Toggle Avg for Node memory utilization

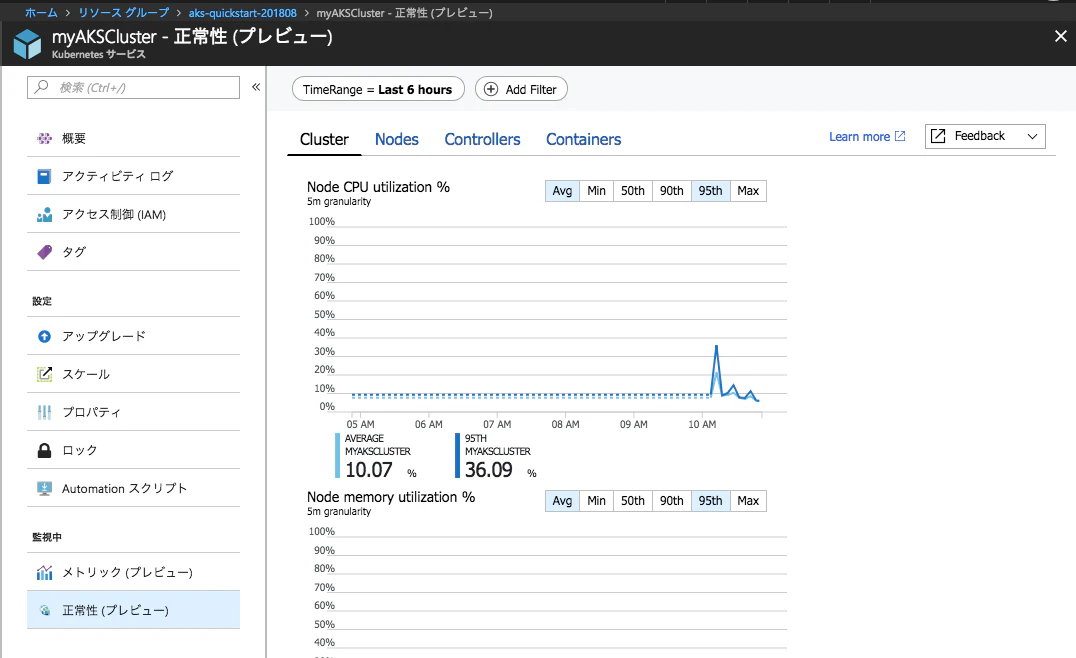click(x=562, y=501)
